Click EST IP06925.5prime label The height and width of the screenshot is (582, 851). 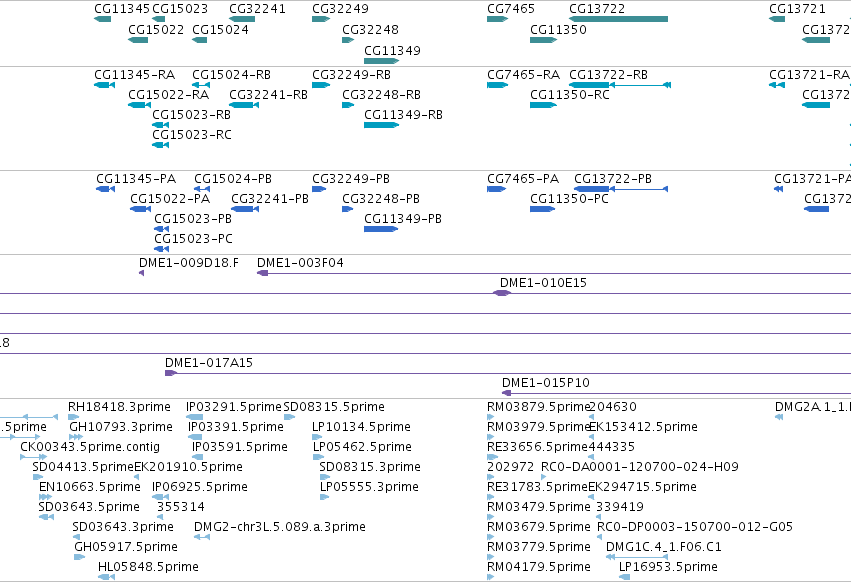pos(200,487)
